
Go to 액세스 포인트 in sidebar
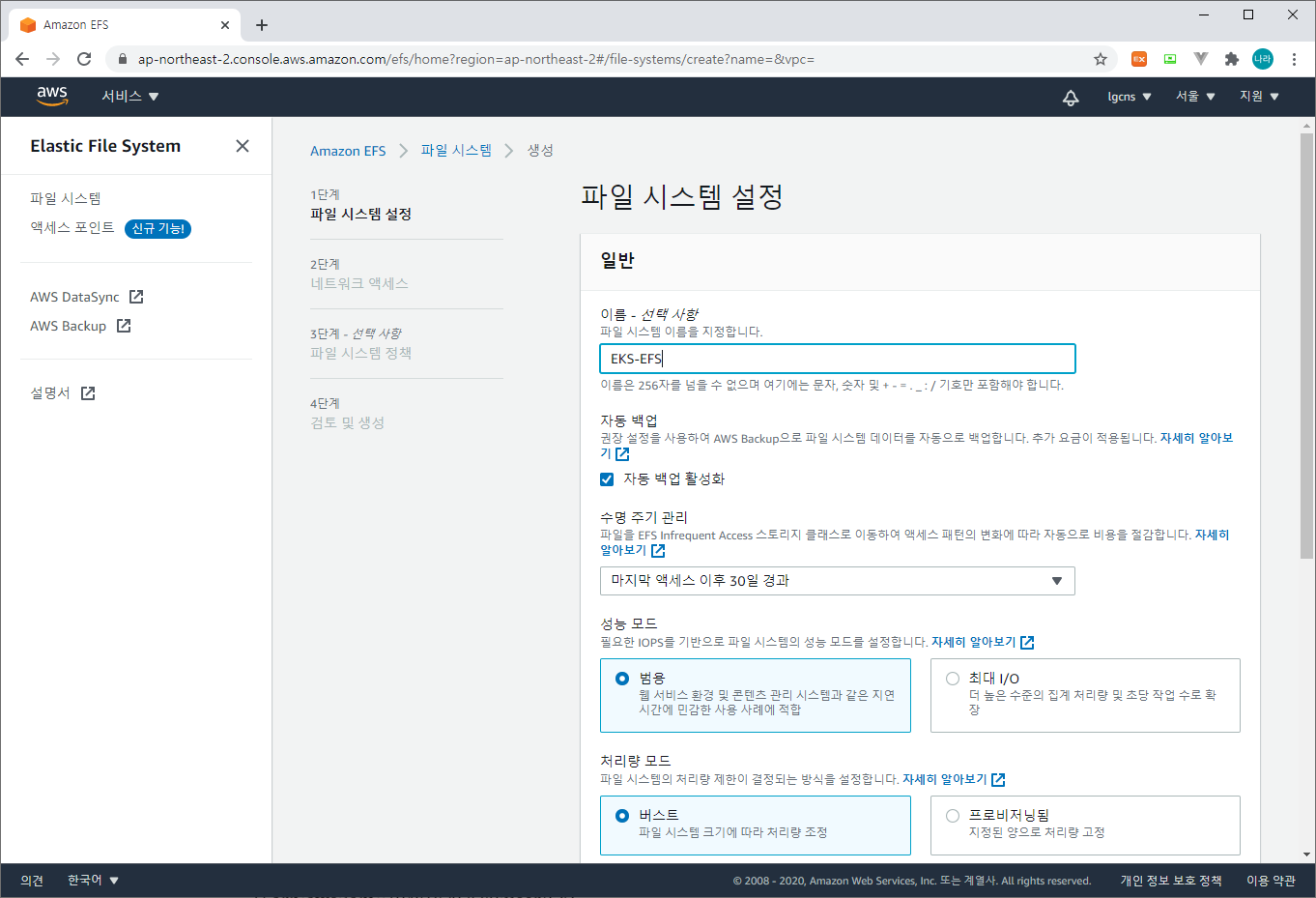(x=72, y=227)
